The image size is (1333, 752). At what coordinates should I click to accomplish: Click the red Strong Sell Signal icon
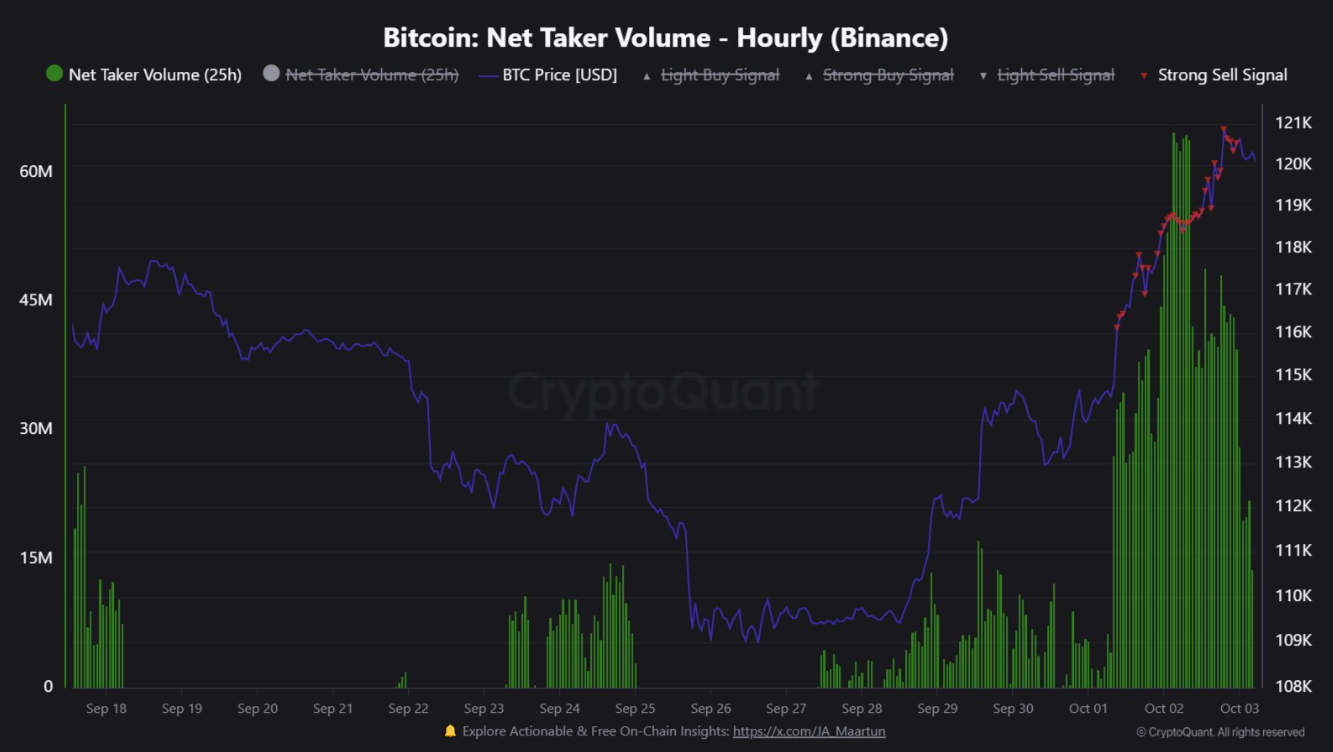click(x=1144, y=76)
